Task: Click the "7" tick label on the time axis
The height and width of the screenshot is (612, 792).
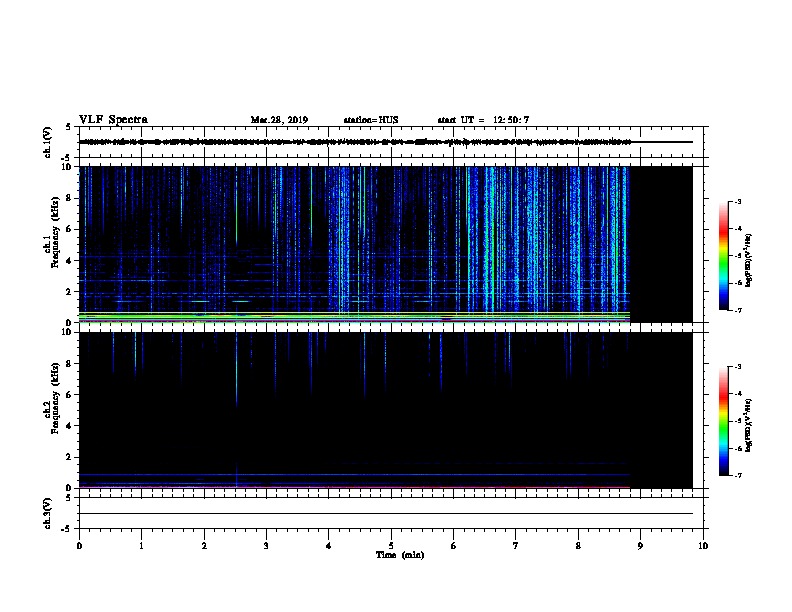Action: pyautogui.click(x=516, y=546)
